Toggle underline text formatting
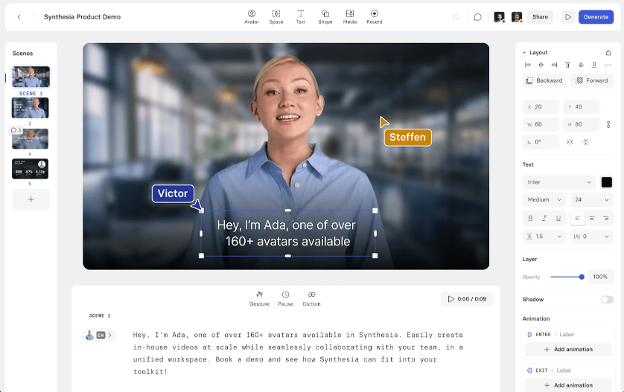 click(x=558, y=218)
